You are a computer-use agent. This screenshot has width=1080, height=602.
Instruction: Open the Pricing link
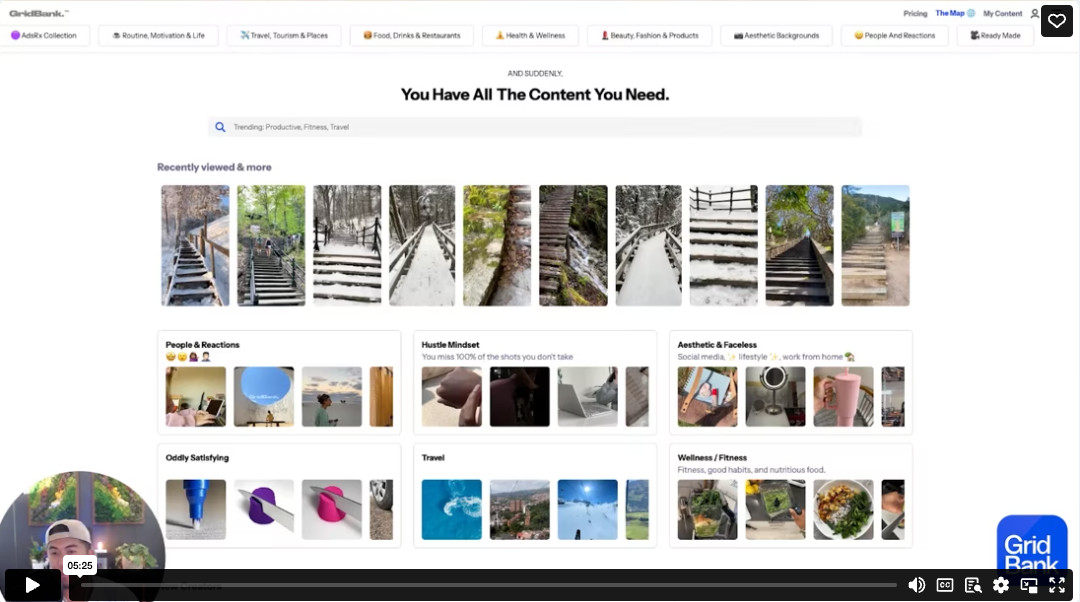click(x=915, y=13)
